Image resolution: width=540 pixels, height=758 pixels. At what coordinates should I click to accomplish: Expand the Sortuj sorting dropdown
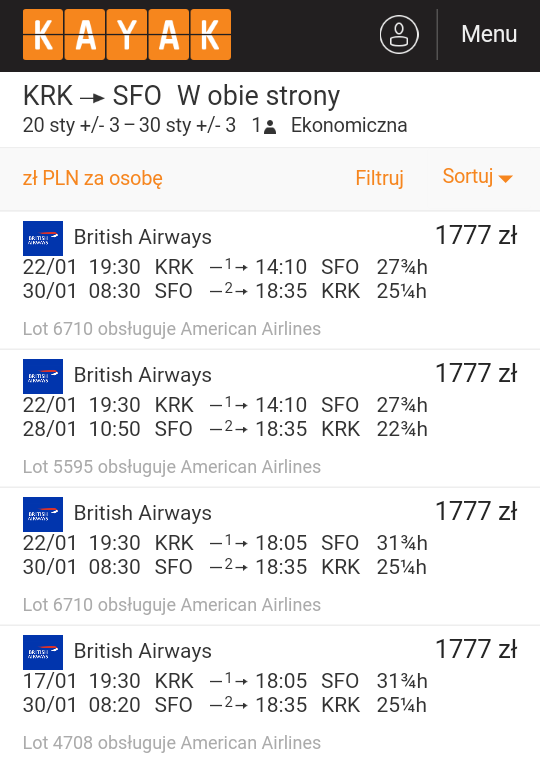pyautogui.click(x=477, y=177)
